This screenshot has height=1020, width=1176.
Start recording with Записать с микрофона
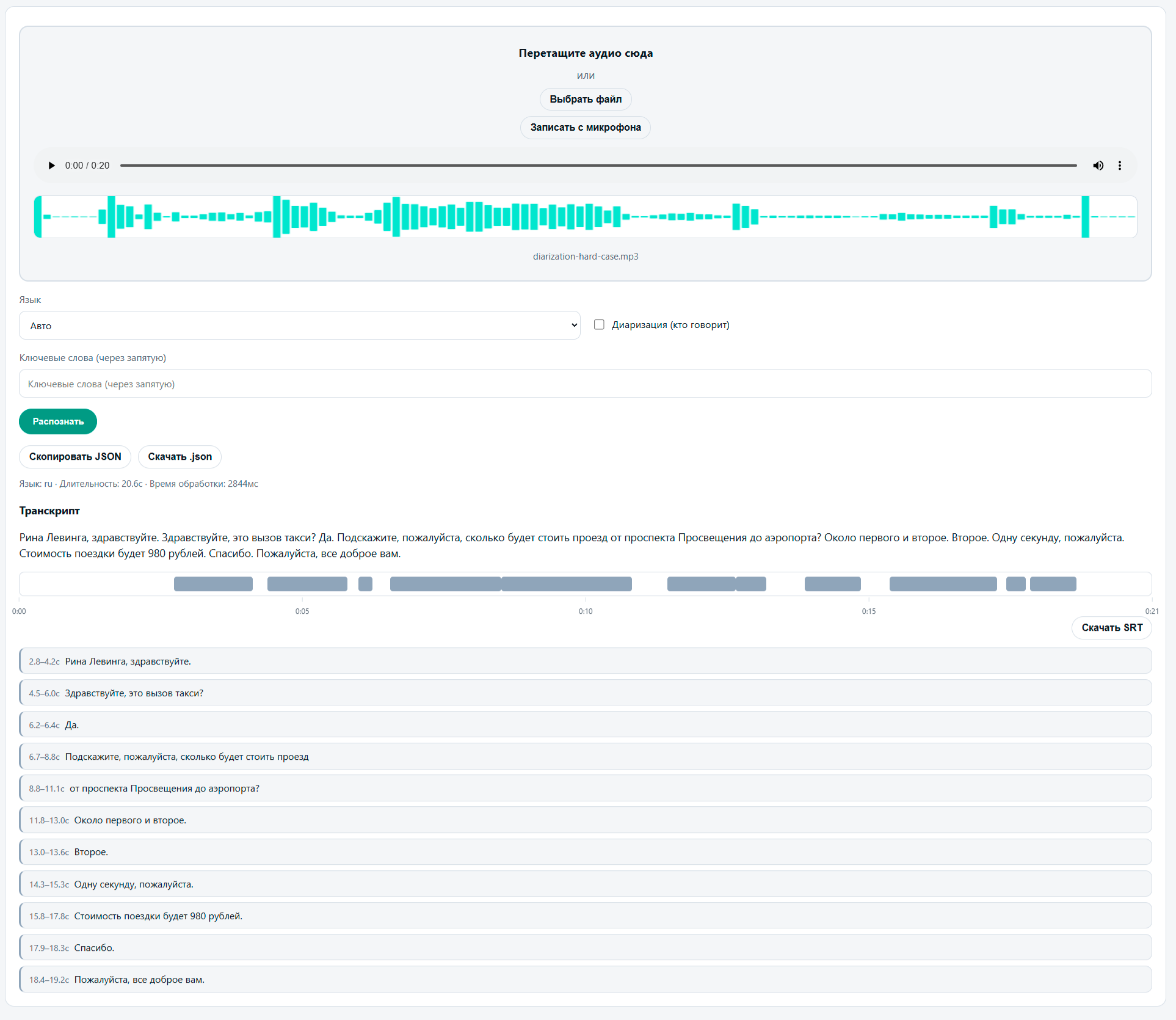(x=586, y=127)
